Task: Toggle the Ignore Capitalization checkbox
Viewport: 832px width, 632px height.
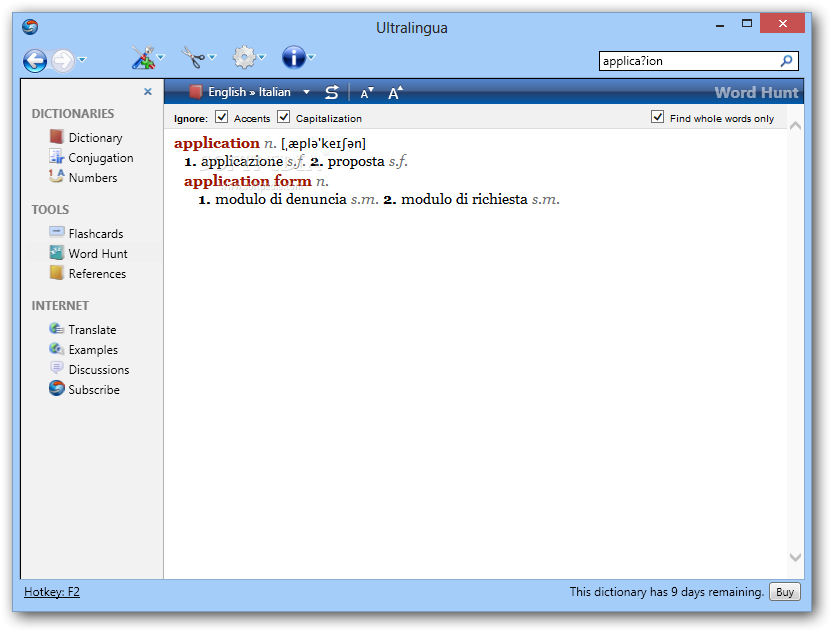Action: [x=284, y=117]
